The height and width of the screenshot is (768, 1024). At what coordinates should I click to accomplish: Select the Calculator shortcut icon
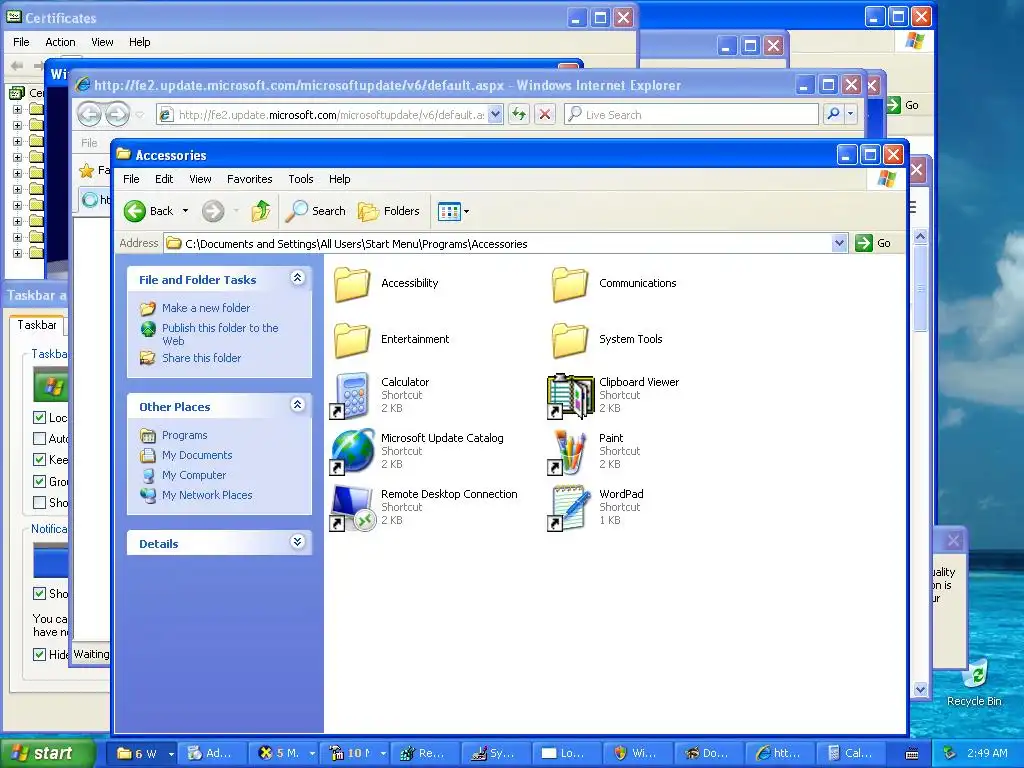click(x=352, y=395)
